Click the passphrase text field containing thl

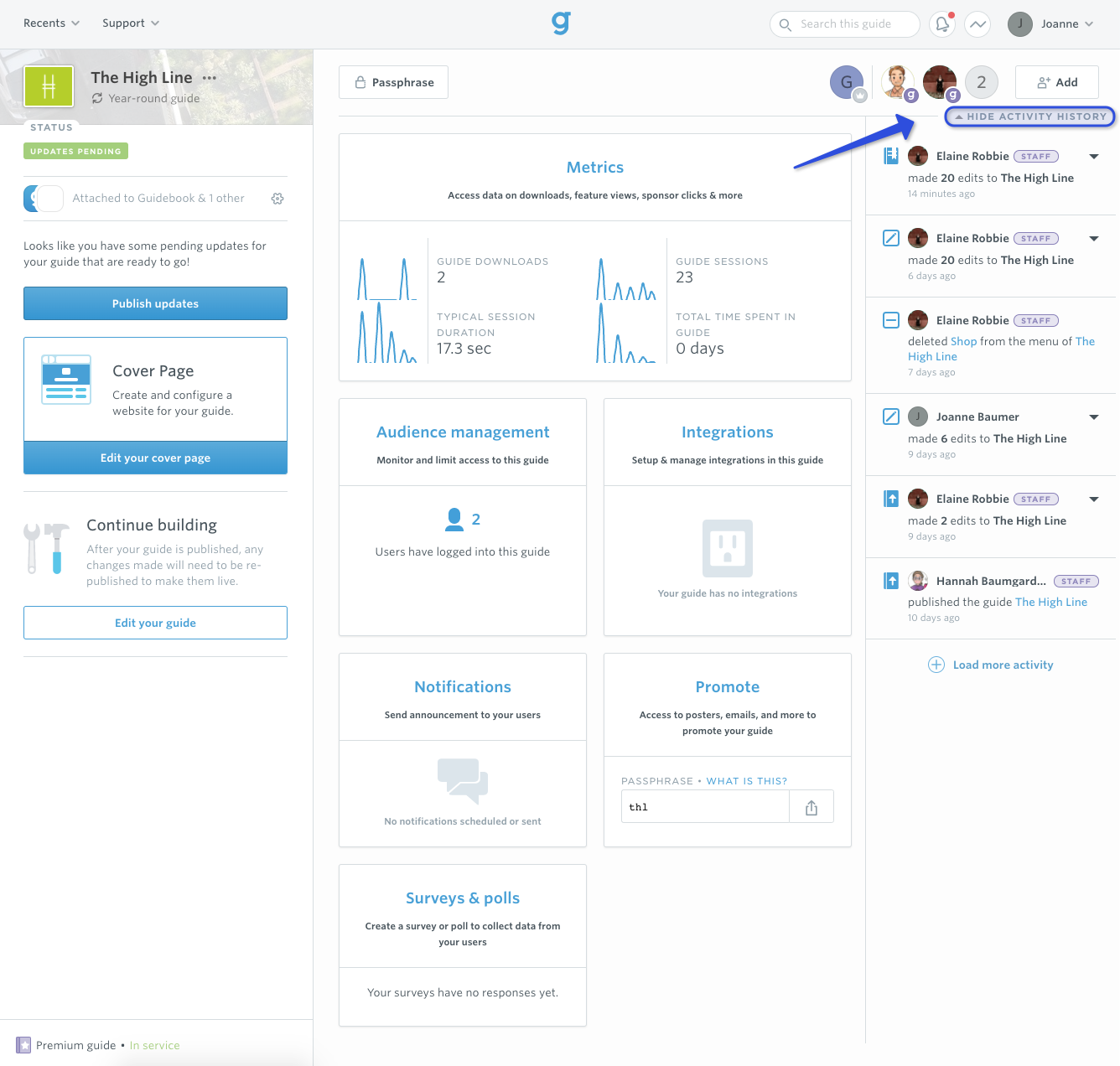705,807
